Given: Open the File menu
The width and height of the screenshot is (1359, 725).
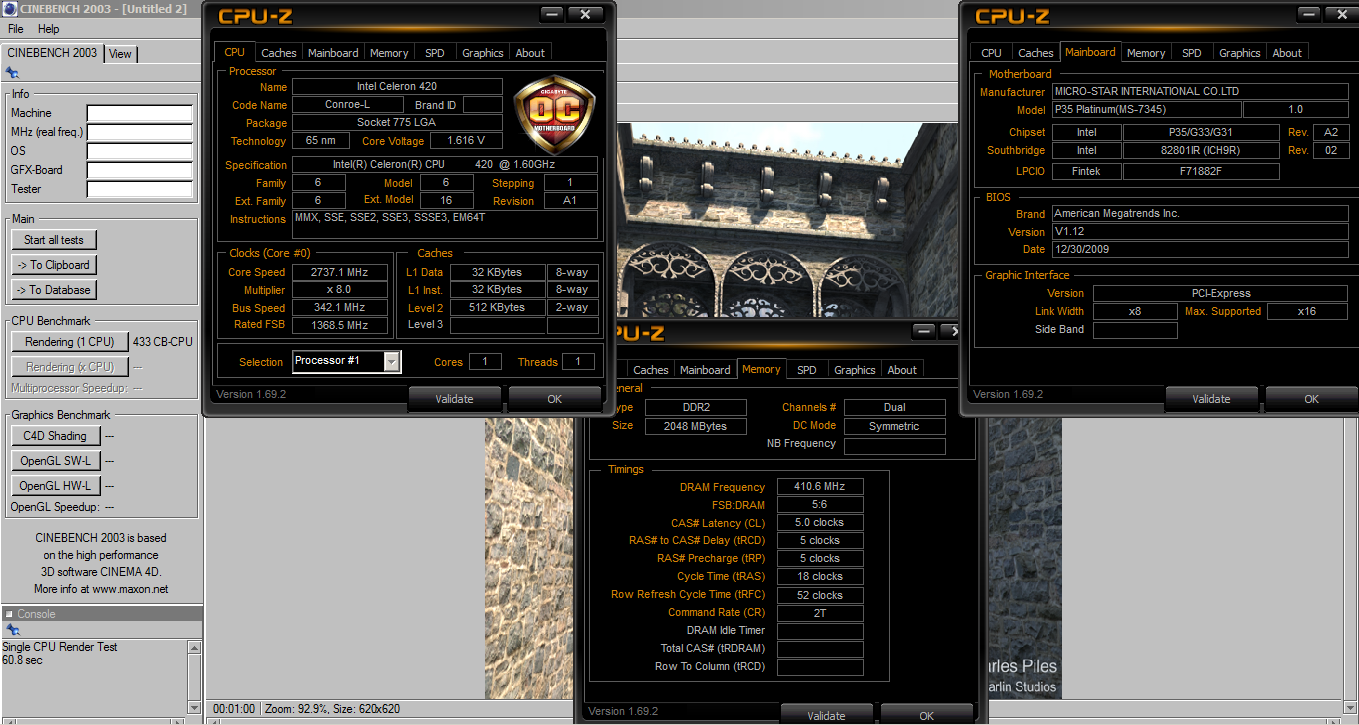Looking at the screenshot, I should [16, 29].
